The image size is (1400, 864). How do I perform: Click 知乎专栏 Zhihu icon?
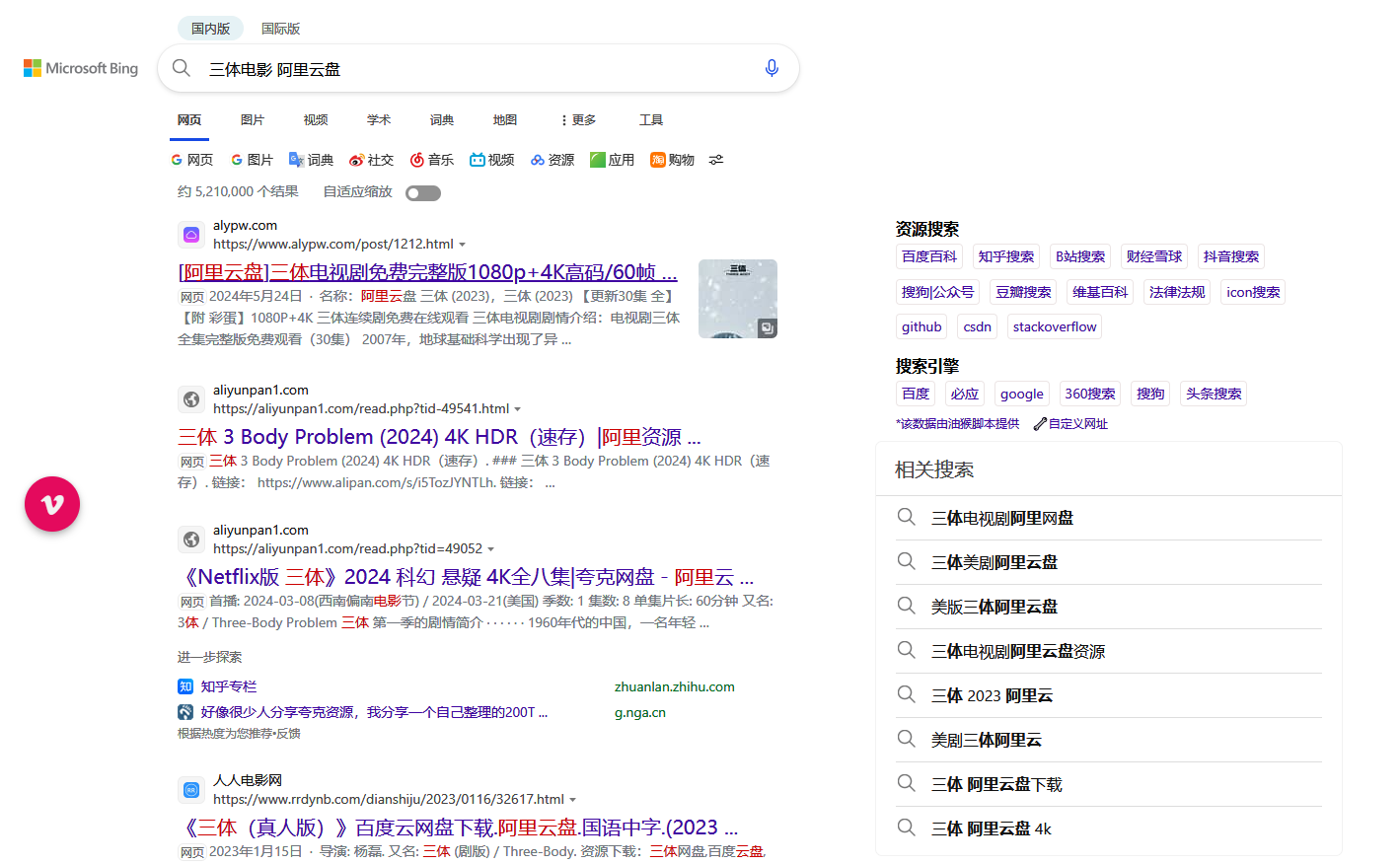(x=185, y=686)
